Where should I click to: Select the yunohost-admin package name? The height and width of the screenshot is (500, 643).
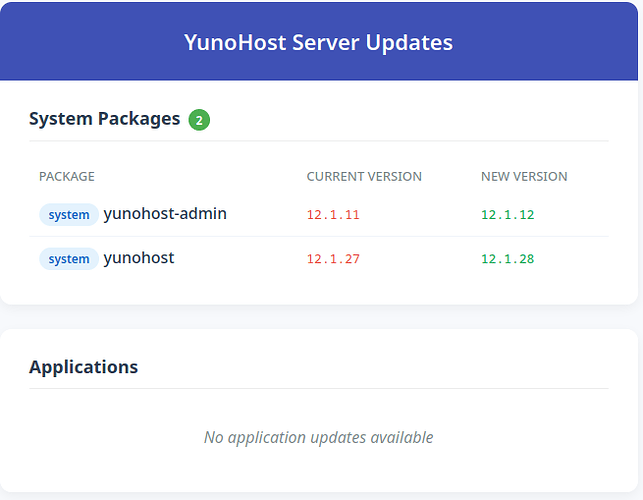165,214
